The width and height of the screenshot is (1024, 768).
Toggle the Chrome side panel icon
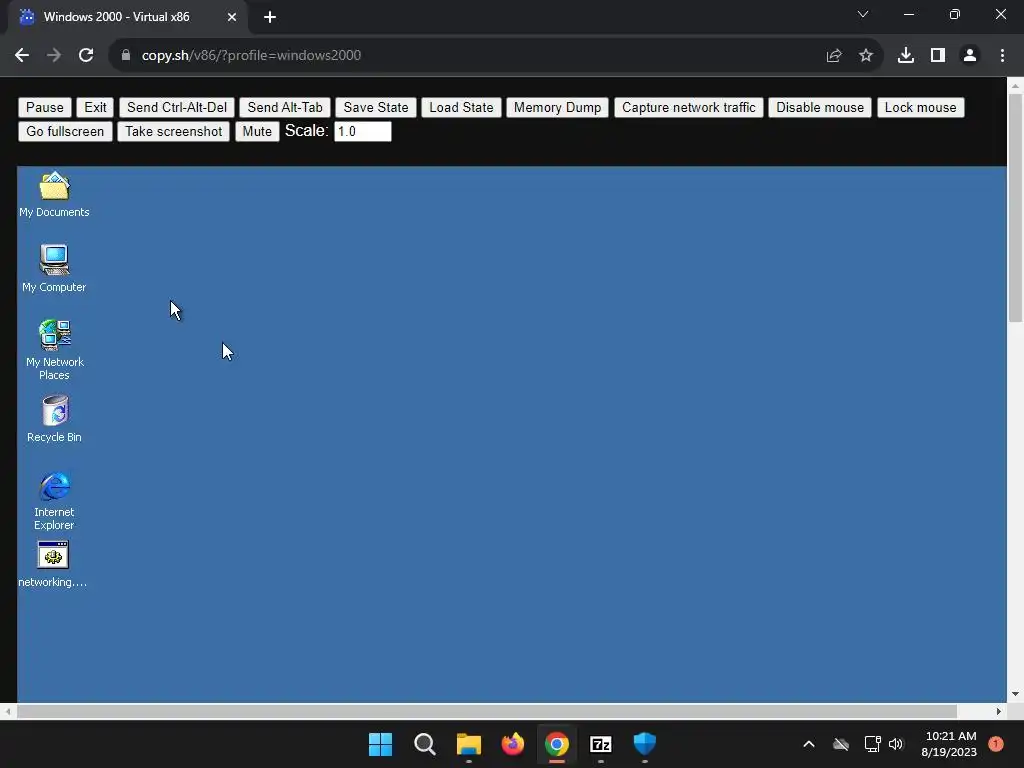coord(938,55)
